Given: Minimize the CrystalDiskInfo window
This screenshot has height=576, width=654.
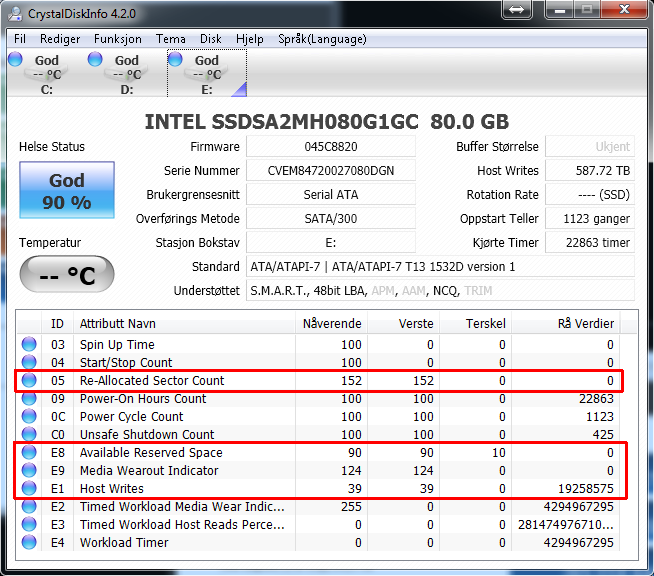Looking at the screenshot, I should (x=559, y=10).
